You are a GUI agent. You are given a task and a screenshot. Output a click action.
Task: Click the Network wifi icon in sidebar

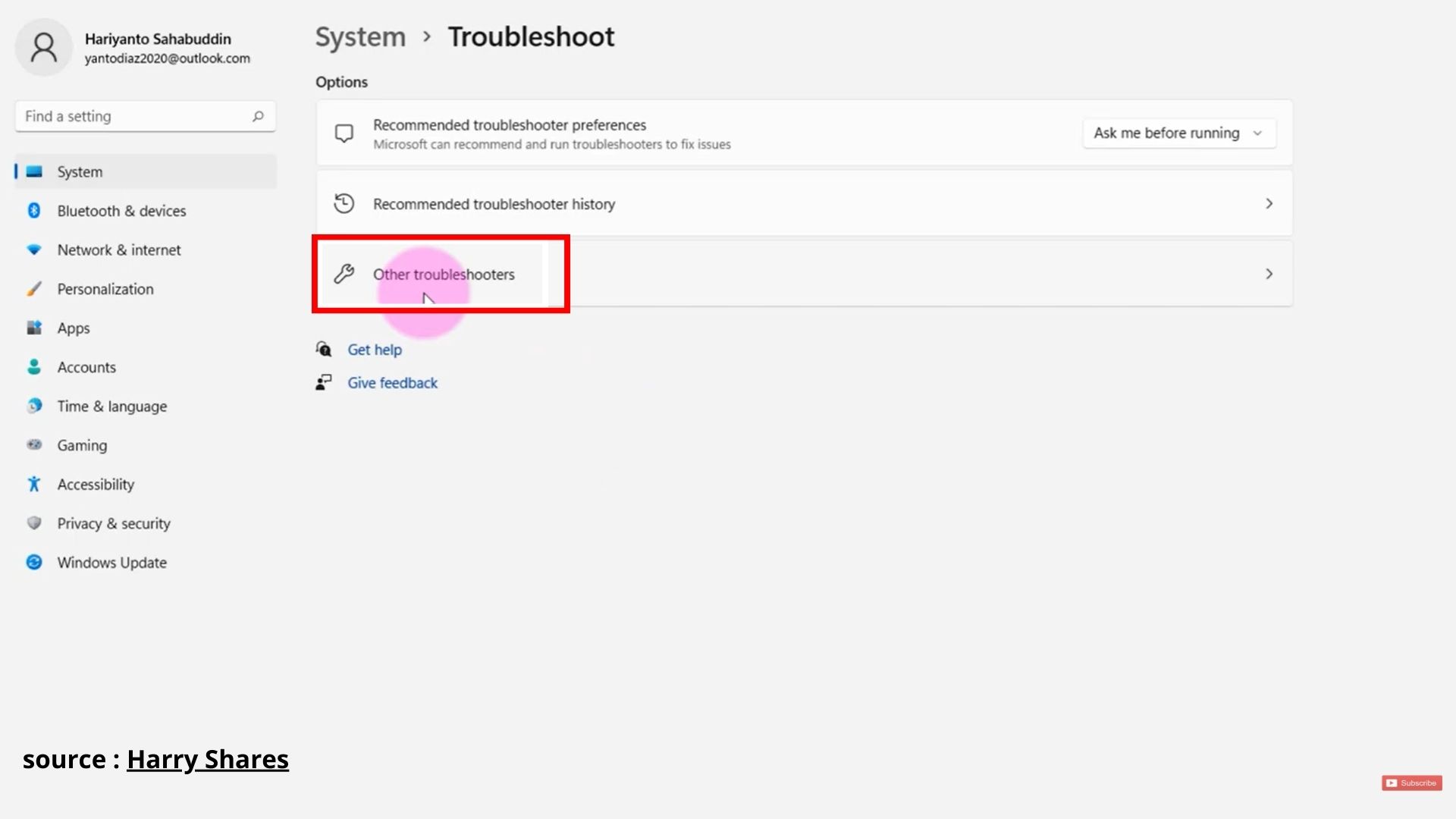[x=34, y=249]
